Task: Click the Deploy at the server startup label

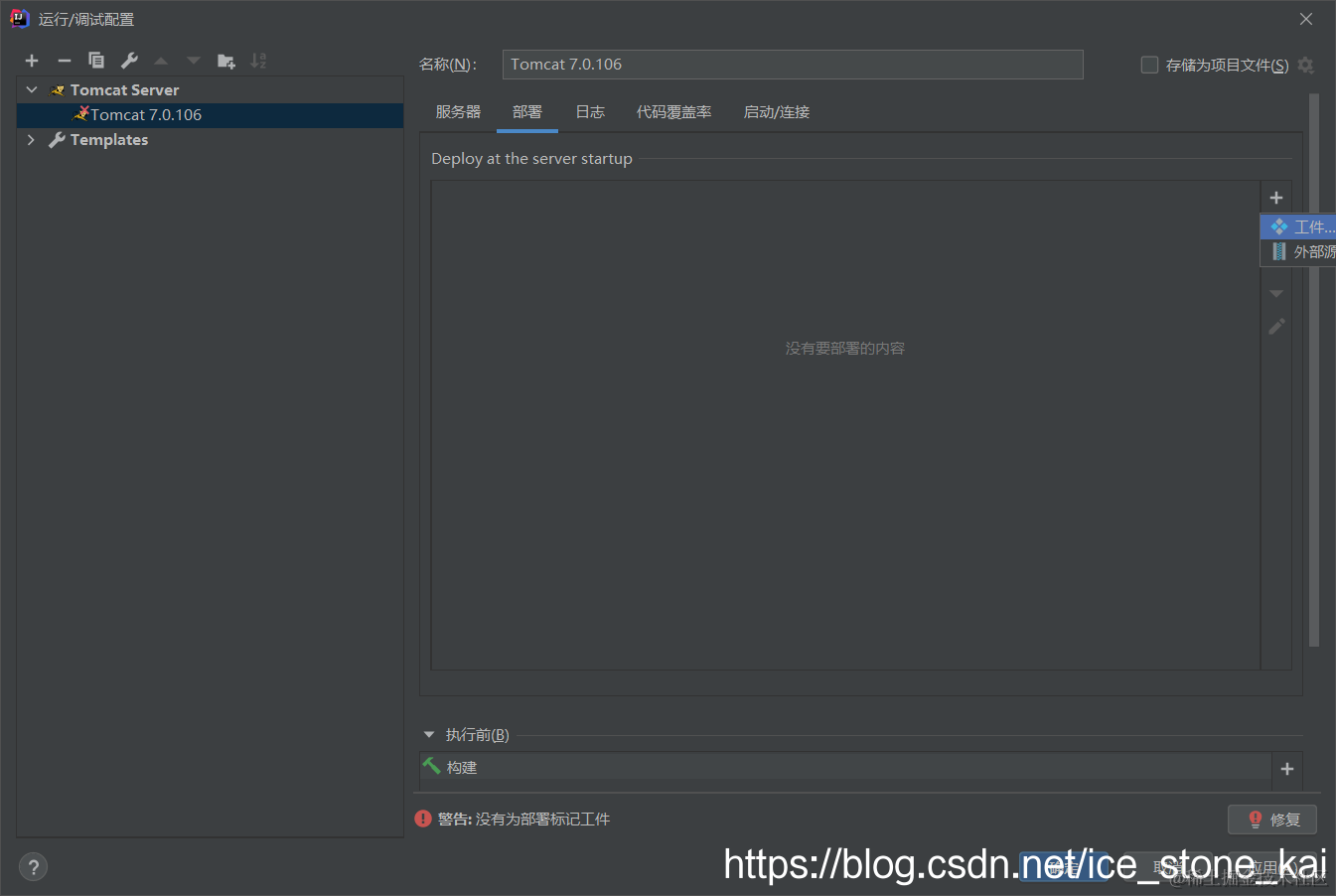Action: [531, 159]
